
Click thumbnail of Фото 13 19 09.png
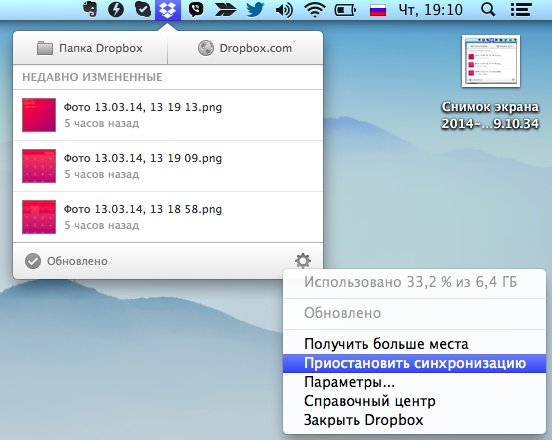coord(39,166)
